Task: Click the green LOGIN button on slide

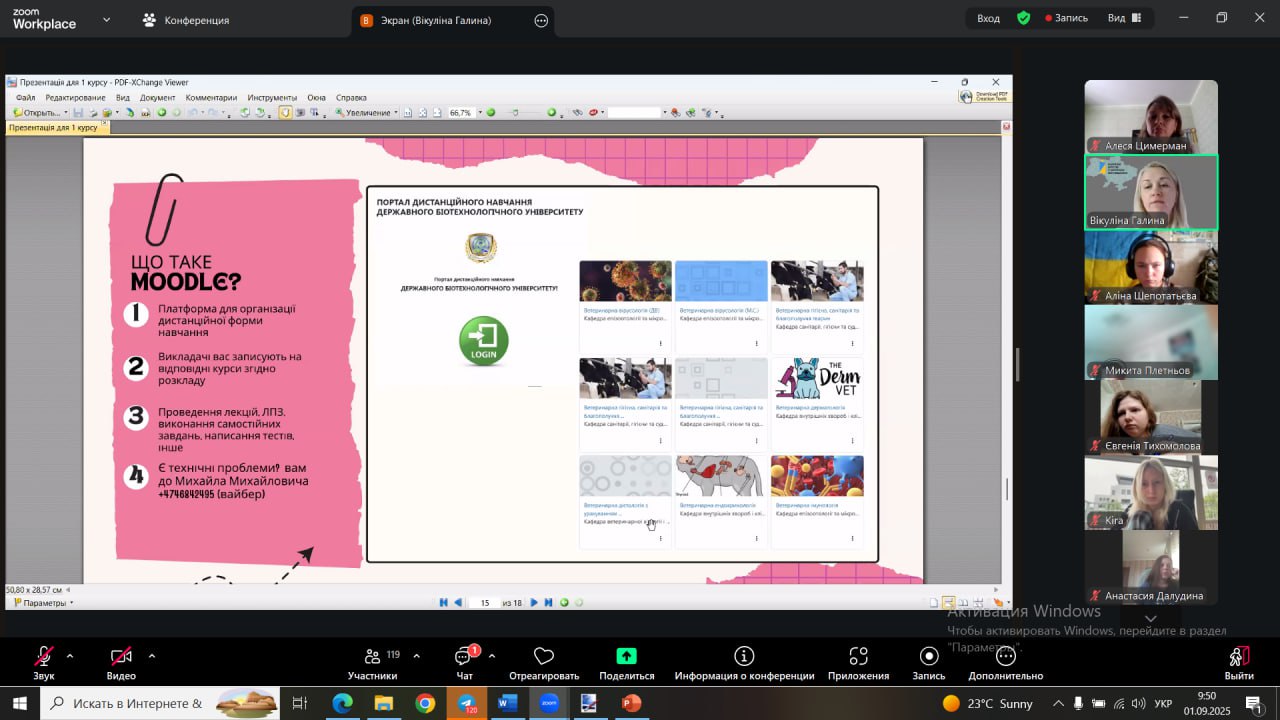Action: [484, 340]
